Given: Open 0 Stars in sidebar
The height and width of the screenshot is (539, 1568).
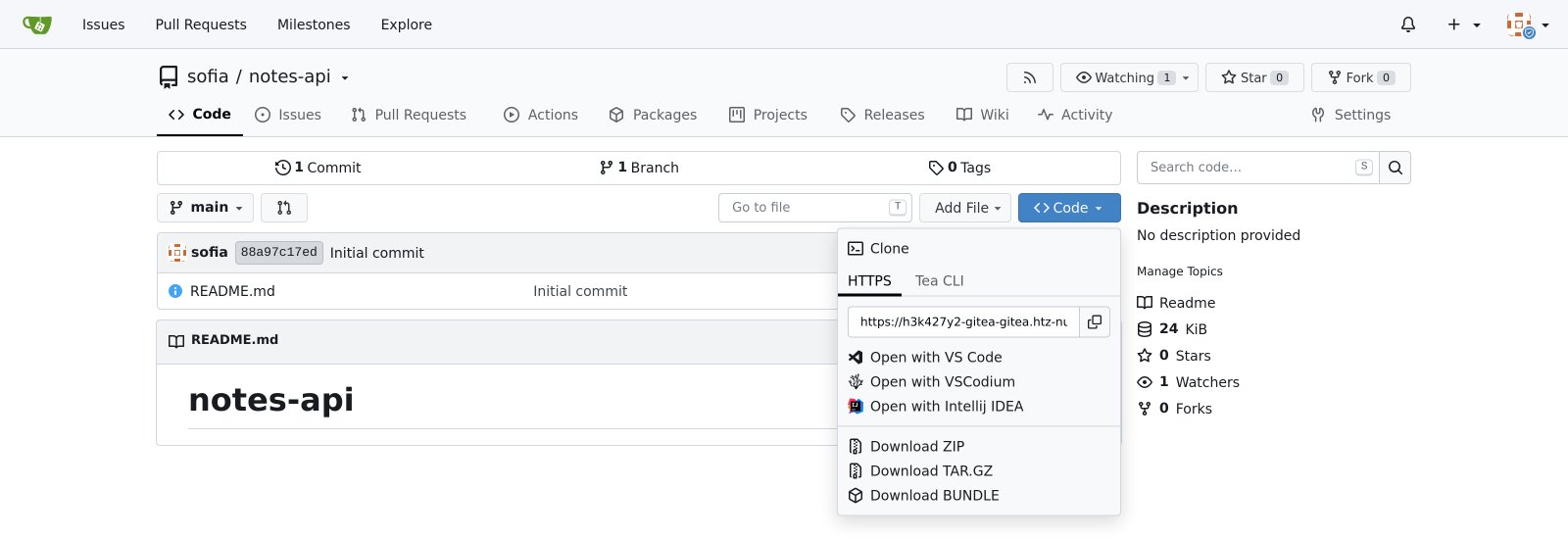Looking at the screenshot, I should click(x=1174, y=356).
